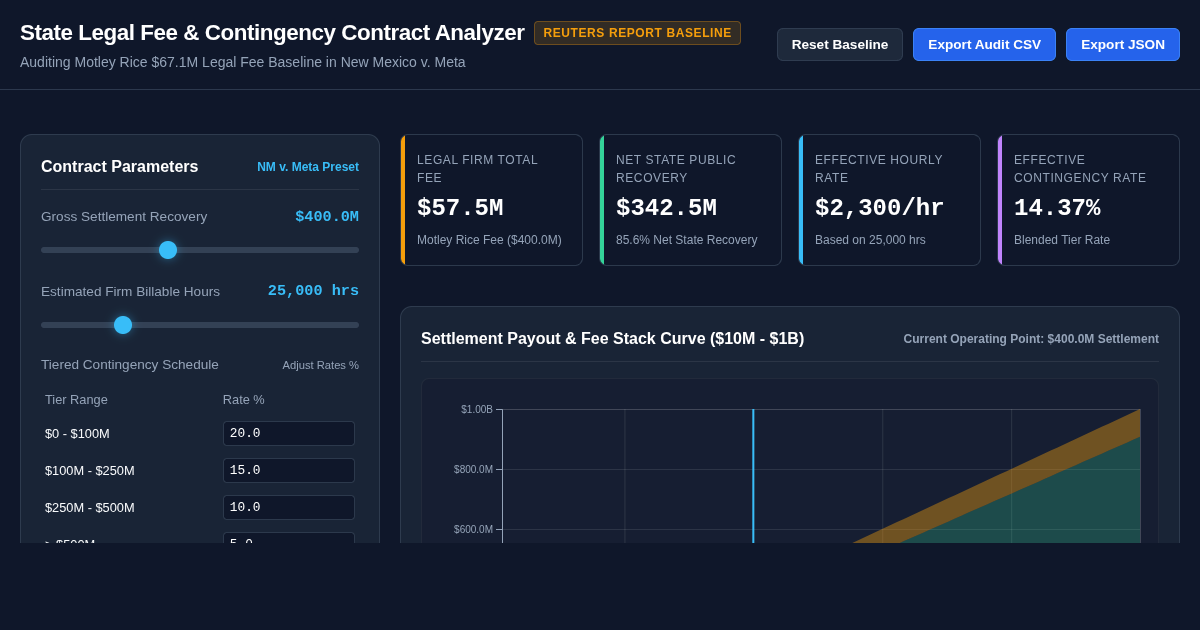Screen dimensions: 1200x630
Task: Click the $250M - $500M tier label
Action: (90, 508)
